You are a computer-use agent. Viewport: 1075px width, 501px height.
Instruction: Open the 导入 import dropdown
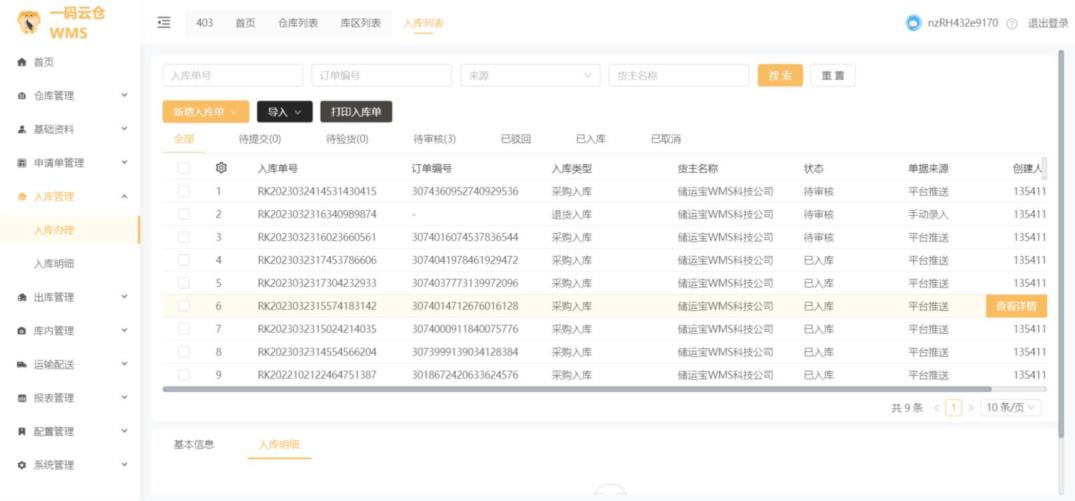click(x=285, y=112)
